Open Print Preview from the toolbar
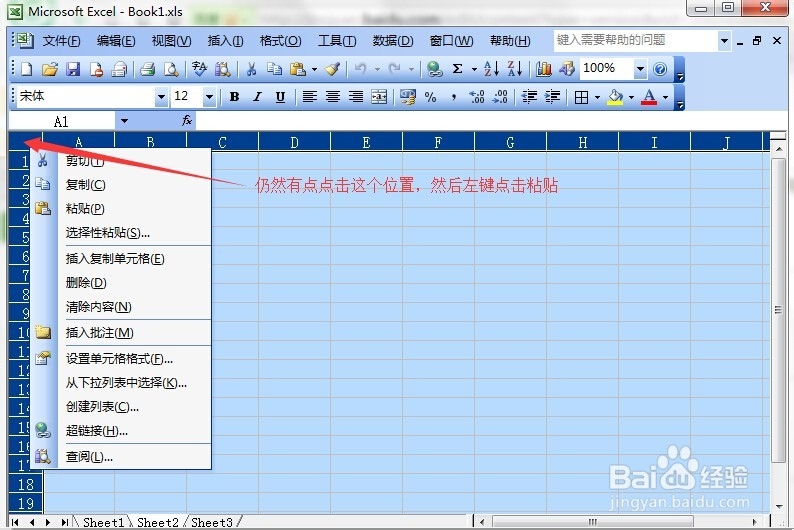The height and width of the screenshot is (530, 794). (x=171, y=69)
